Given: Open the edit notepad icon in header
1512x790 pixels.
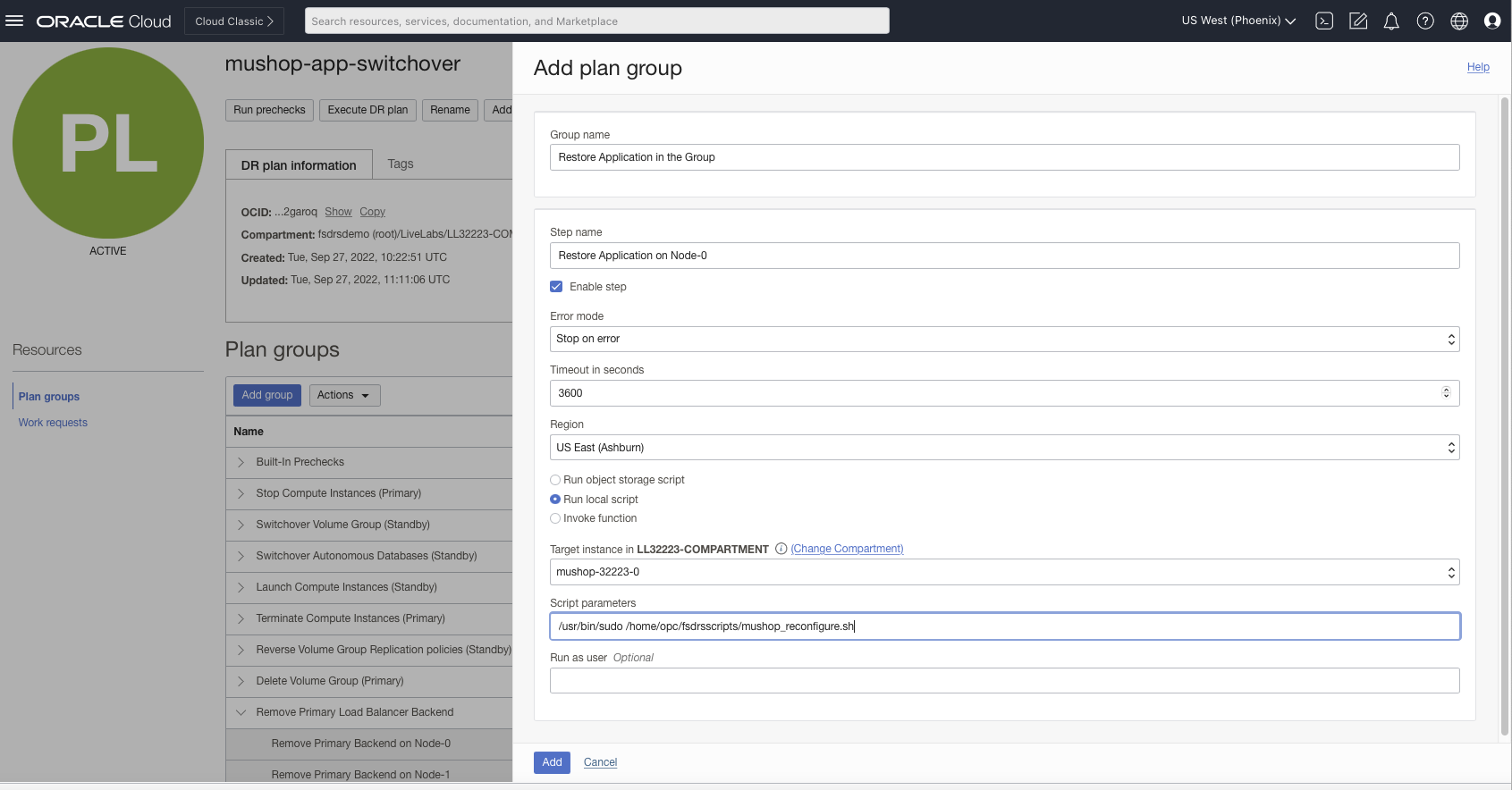Looking at the screenshot, I should tap(1358, 21).
